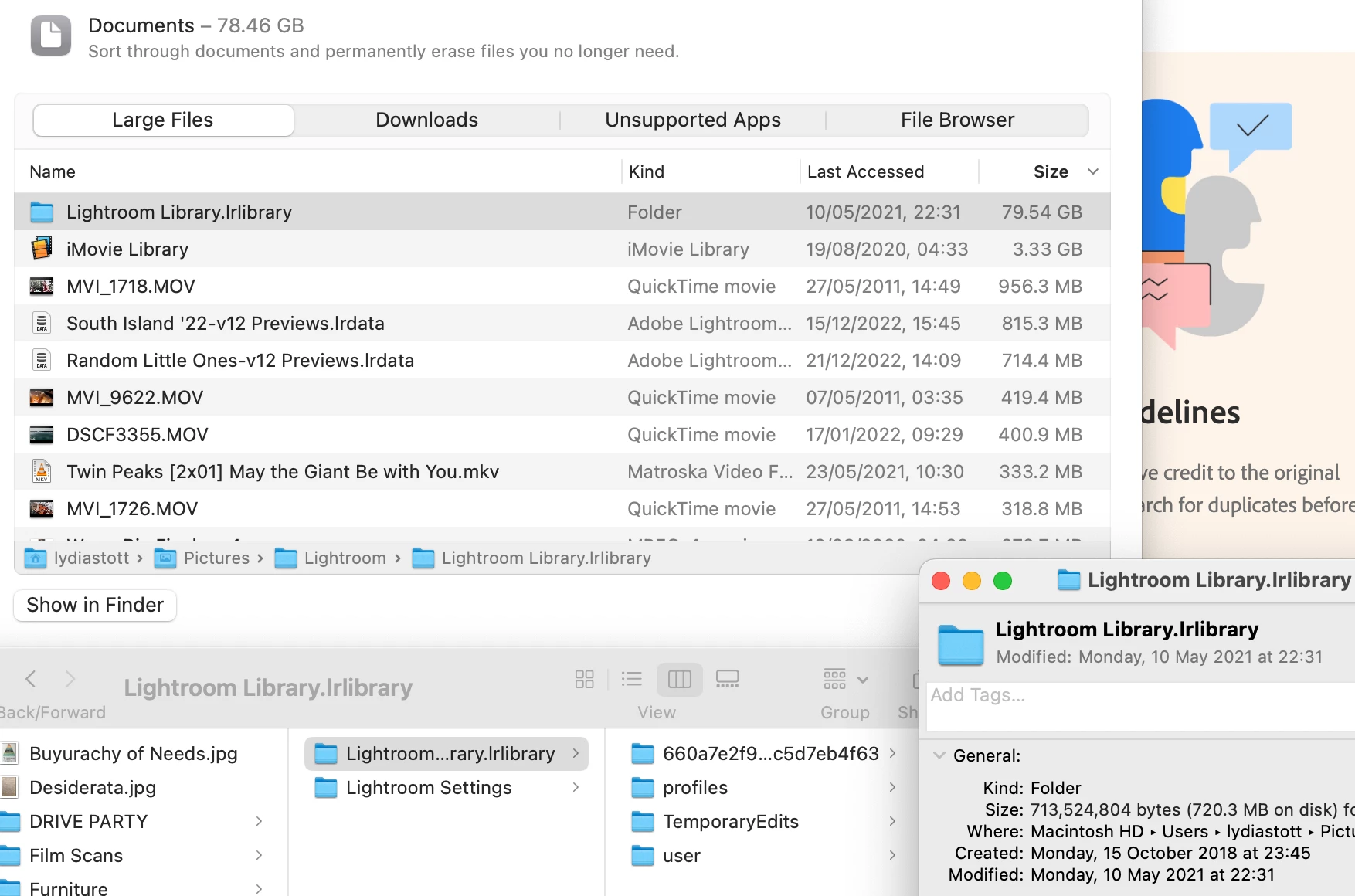
Task: Click South Island '22-v12 Previews data file icon
Action: 42,323
